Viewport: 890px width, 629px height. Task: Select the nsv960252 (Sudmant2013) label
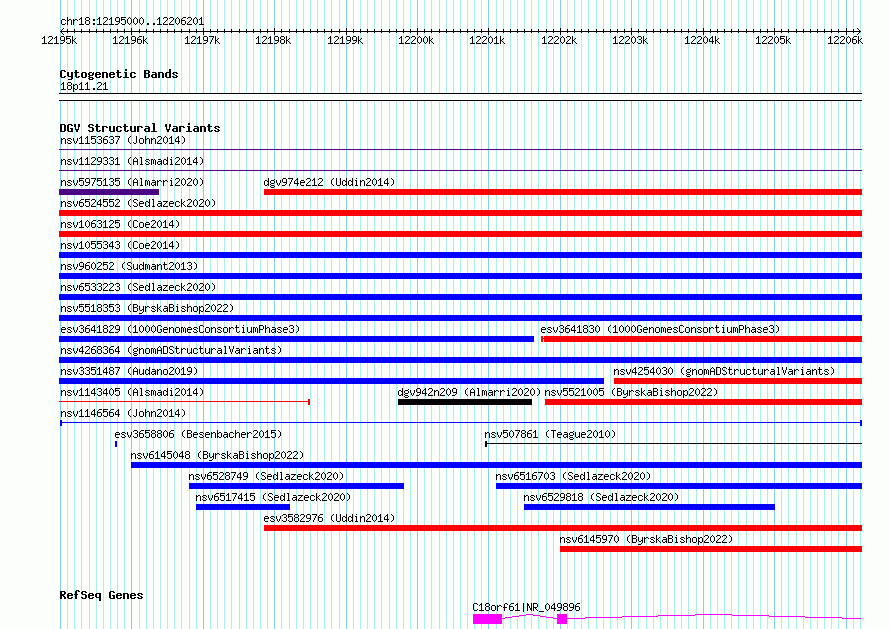[129, 266]
